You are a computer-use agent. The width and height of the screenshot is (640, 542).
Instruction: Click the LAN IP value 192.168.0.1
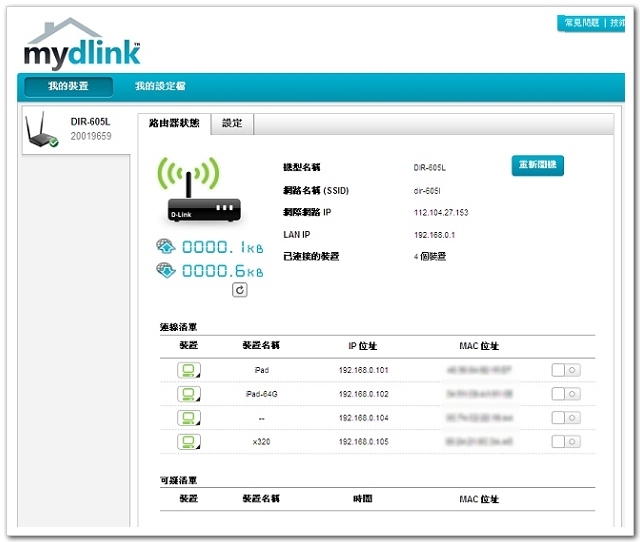click(434, 235)
